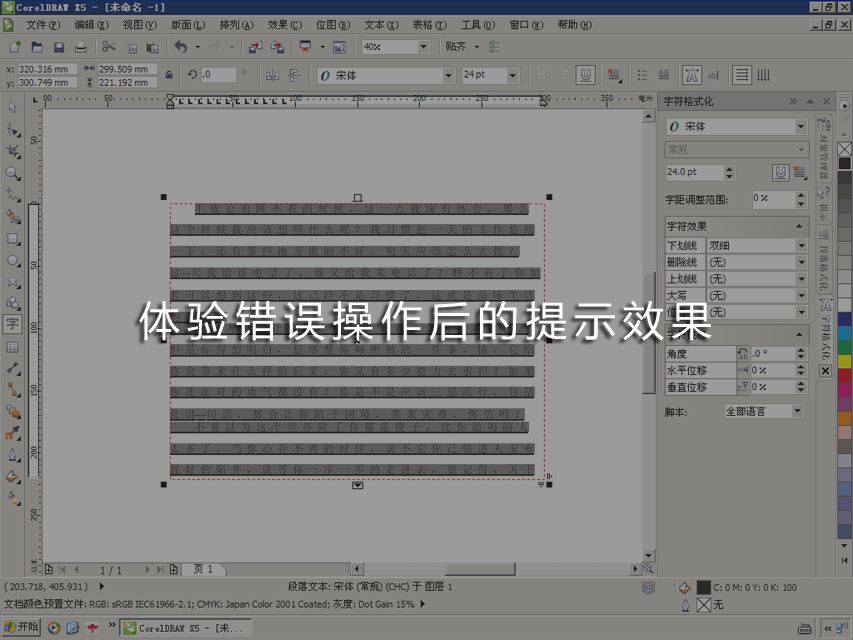Viewport: 853px width, 640px height.
Task: Open the font name dropdown 宋体 in property bar
Action: click(448, 76)
